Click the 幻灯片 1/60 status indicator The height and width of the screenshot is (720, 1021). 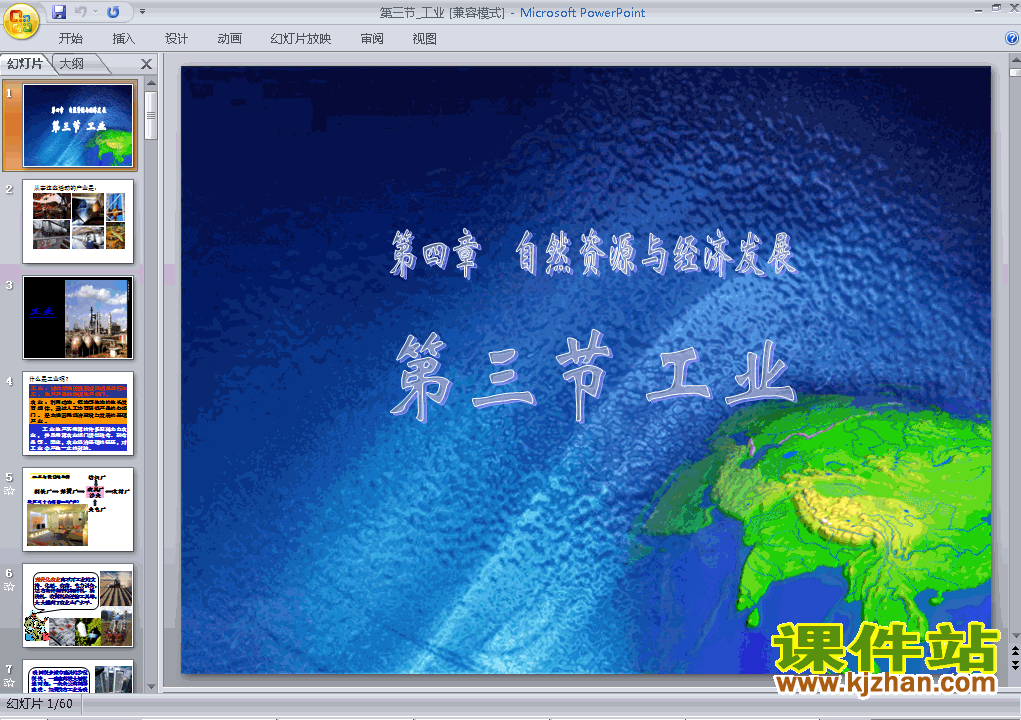pyautogui.click(x=40, y=704)
